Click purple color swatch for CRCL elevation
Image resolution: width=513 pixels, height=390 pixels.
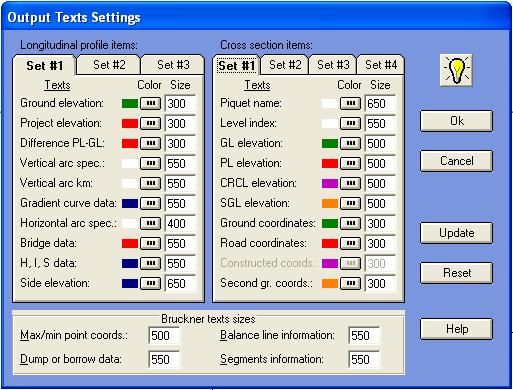pos(330,184)
